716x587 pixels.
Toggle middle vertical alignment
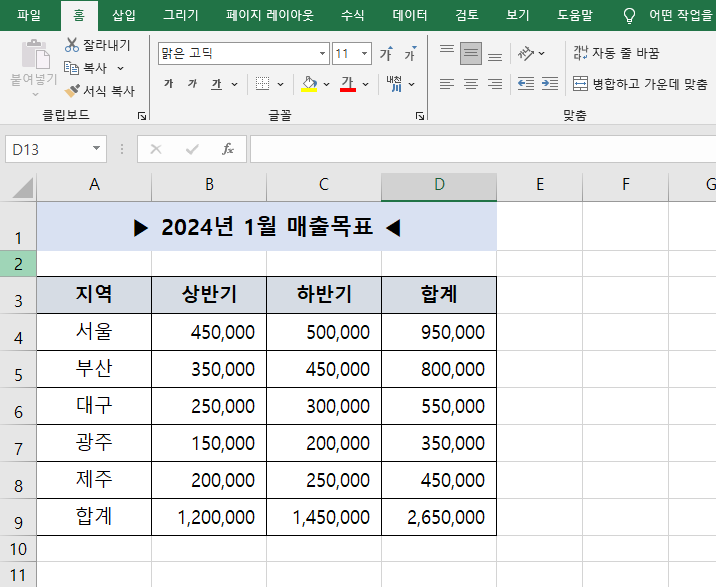tap(471, 53)
